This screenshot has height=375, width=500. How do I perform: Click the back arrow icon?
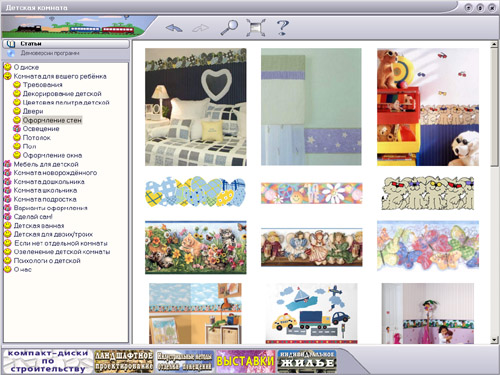point(174,28)
